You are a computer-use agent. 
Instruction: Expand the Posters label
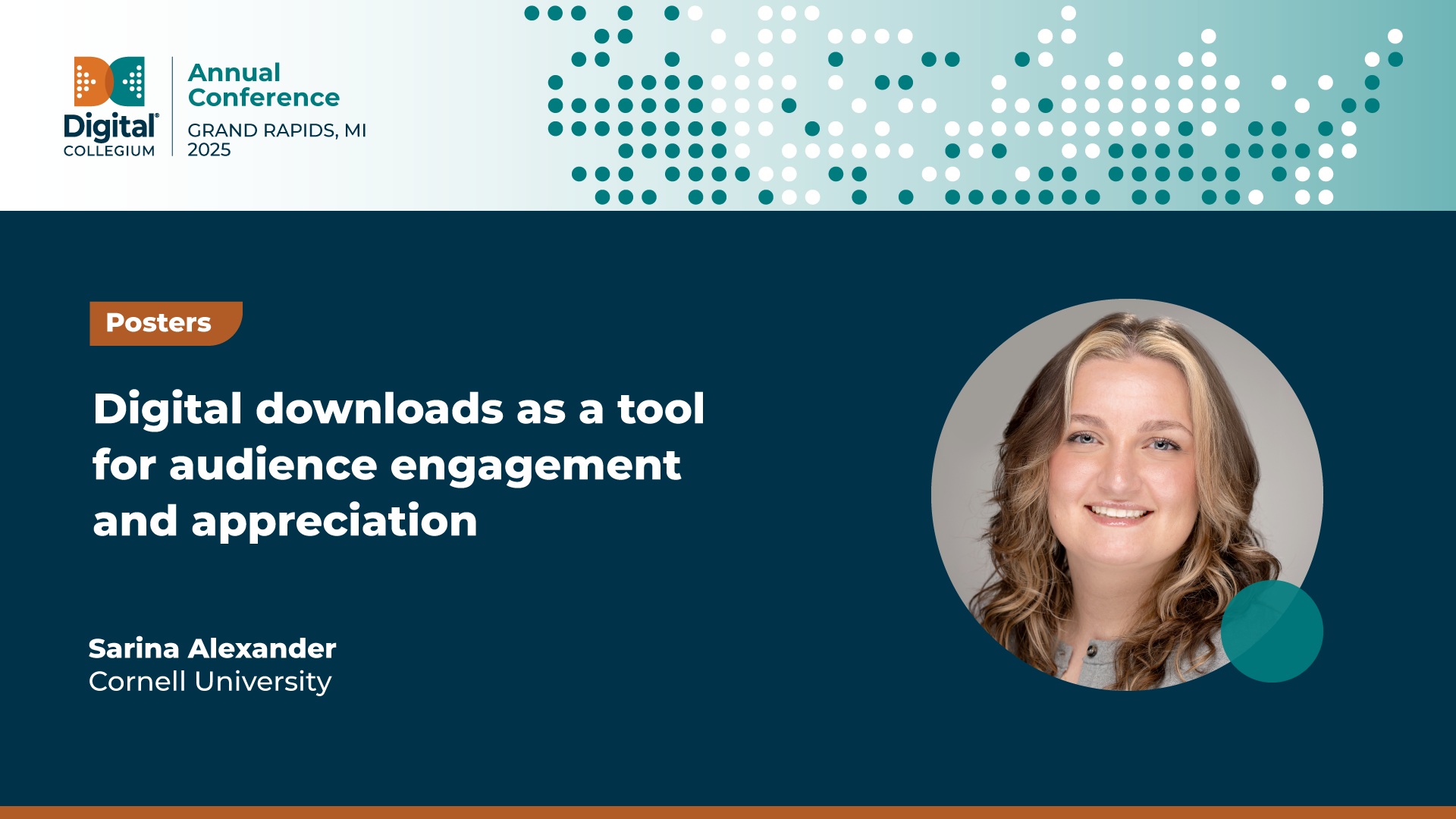tap(158, 323)
